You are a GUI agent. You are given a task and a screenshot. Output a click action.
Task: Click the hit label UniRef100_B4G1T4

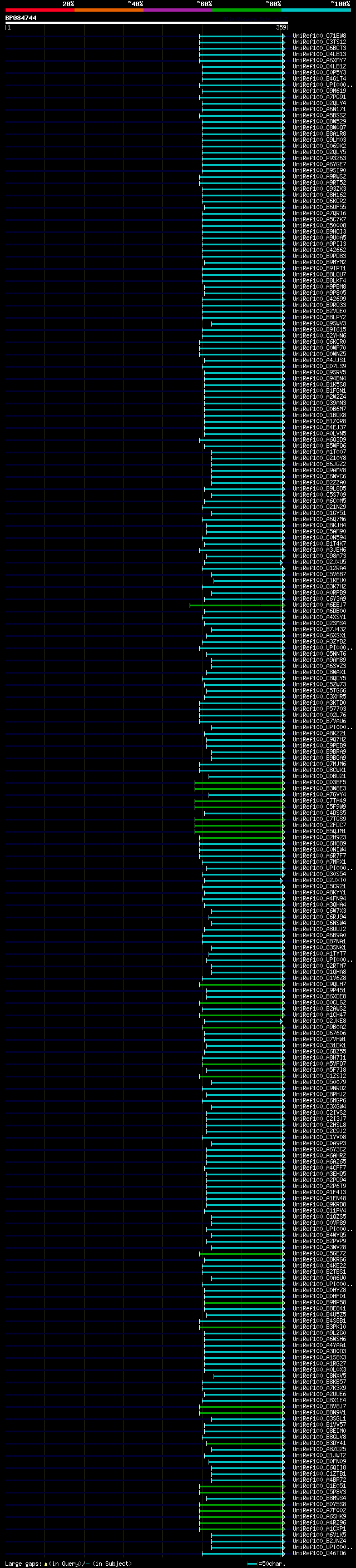pyautogui.click(x=319, y=78)
